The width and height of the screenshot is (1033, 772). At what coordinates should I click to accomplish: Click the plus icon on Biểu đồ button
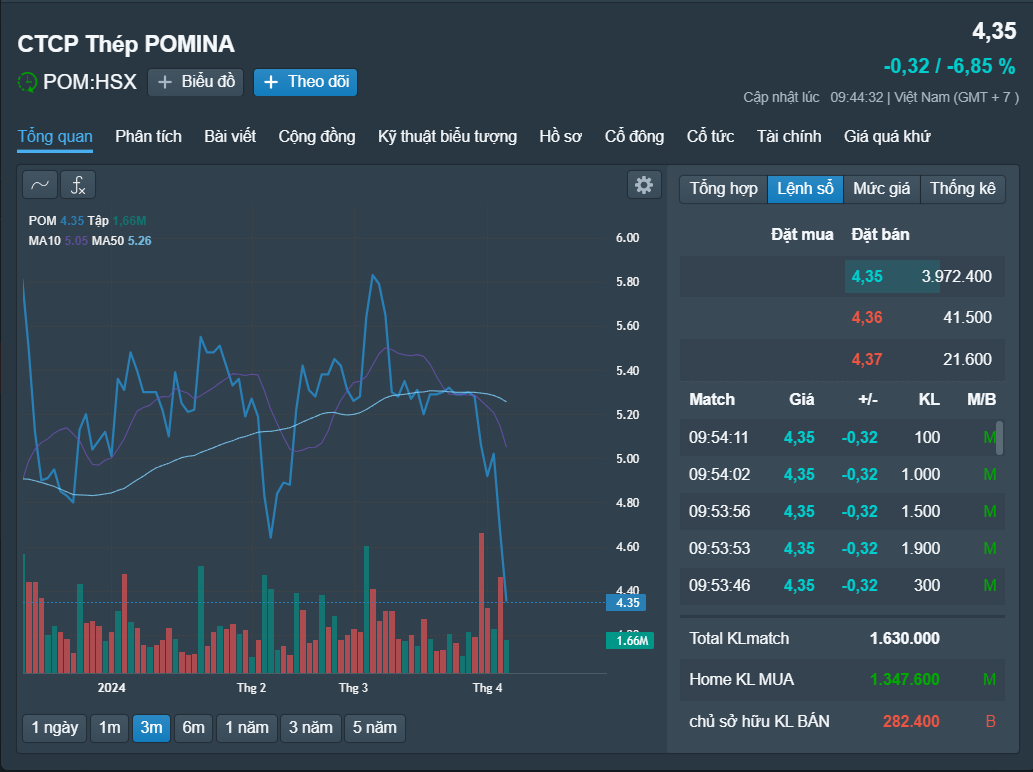tap(166, 82)
